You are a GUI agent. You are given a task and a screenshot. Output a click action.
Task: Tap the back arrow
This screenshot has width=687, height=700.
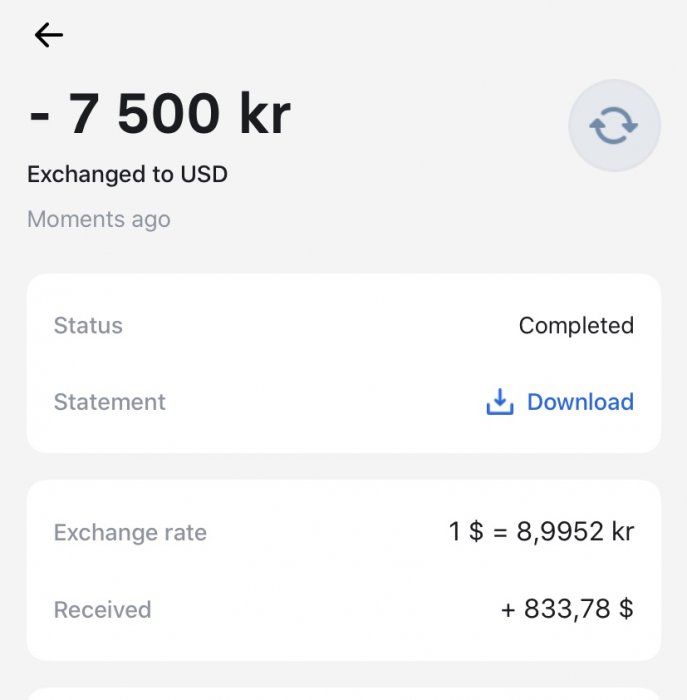48,35
